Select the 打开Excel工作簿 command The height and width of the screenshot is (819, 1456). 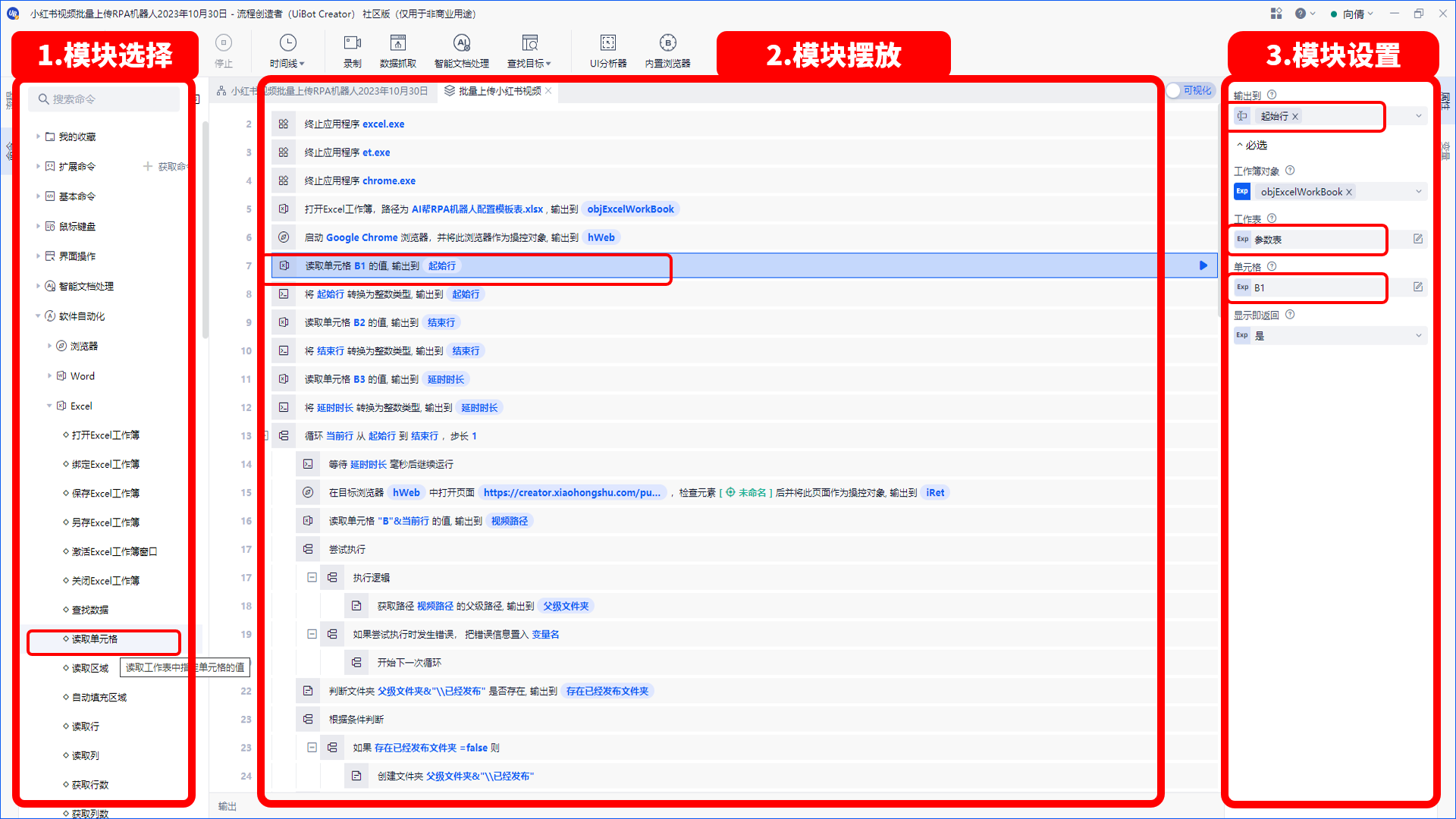pyautogui.click(x=105, y=435)
